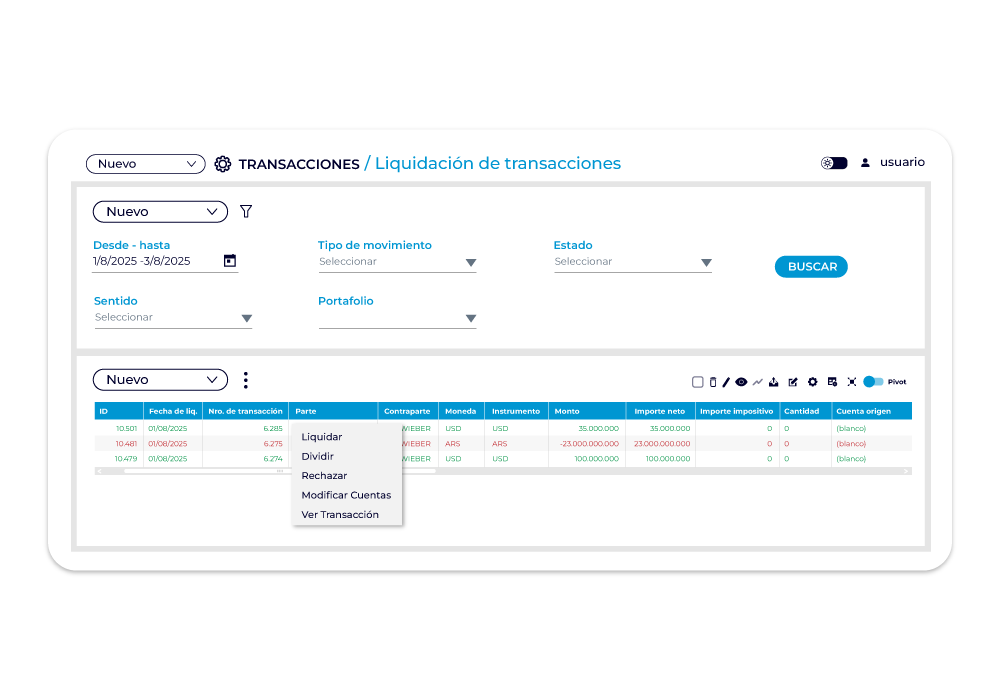Choose Modificar Cuentas in context menu
The height and width of the screenshot is (700, 1000).
tap(346, 495)
